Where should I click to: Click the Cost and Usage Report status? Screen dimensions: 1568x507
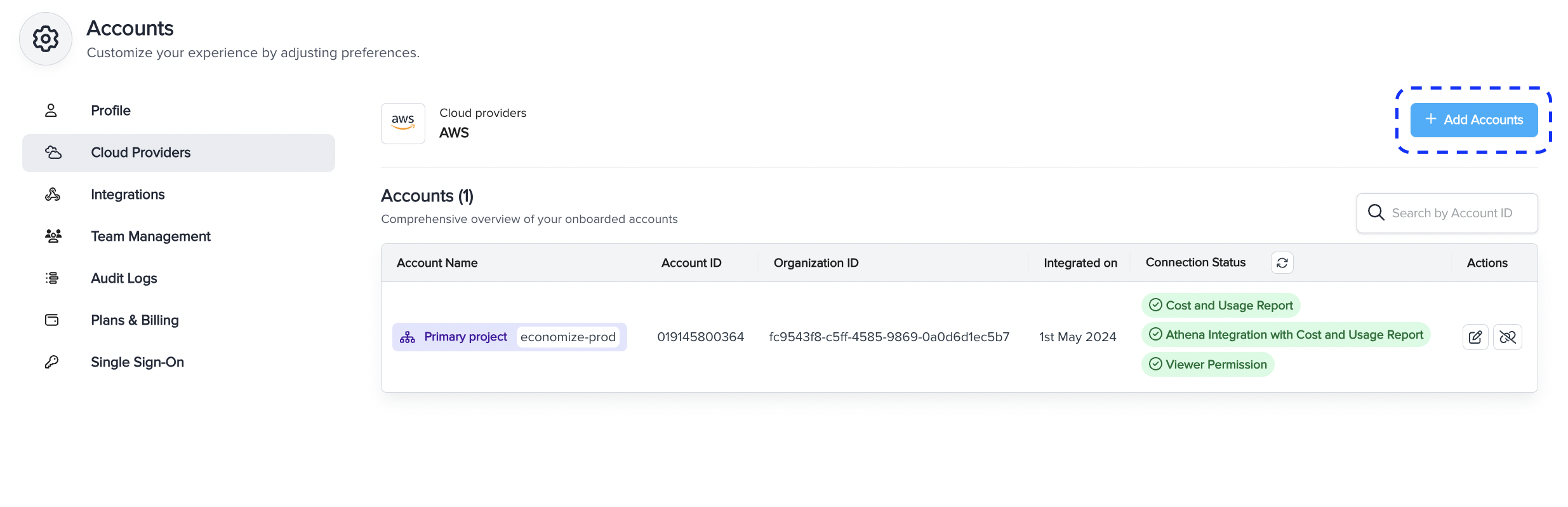(1221, 306)
